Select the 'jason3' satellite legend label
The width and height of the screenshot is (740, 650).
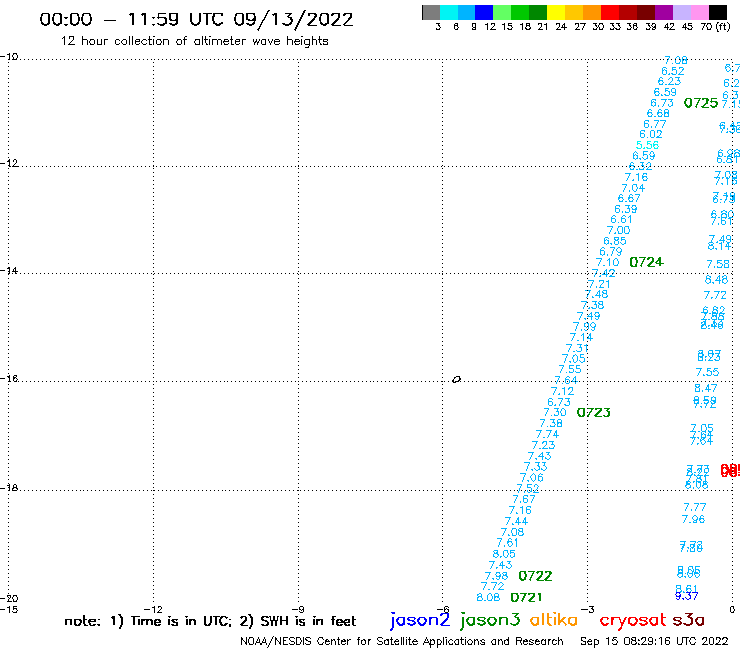(490, 620)
